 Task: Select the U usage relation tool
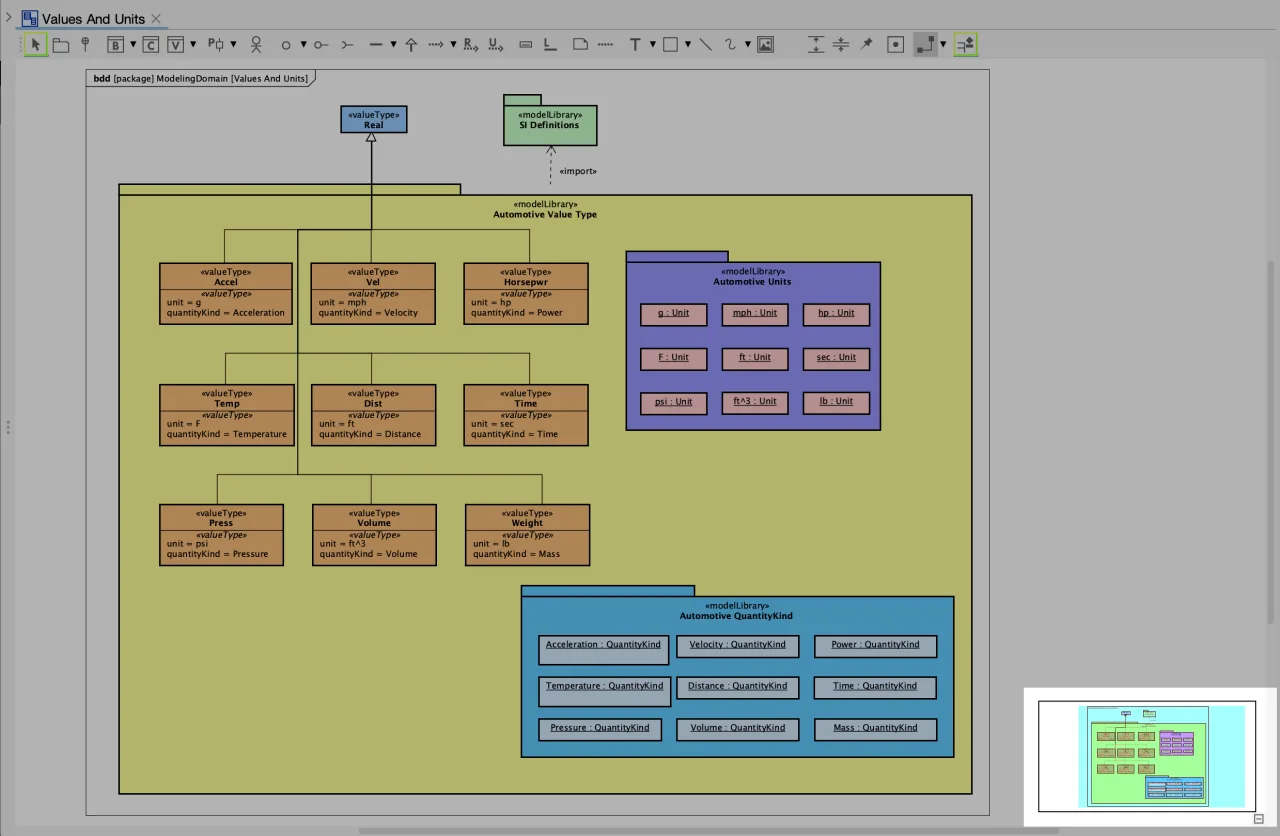click(x=495, y=45)
